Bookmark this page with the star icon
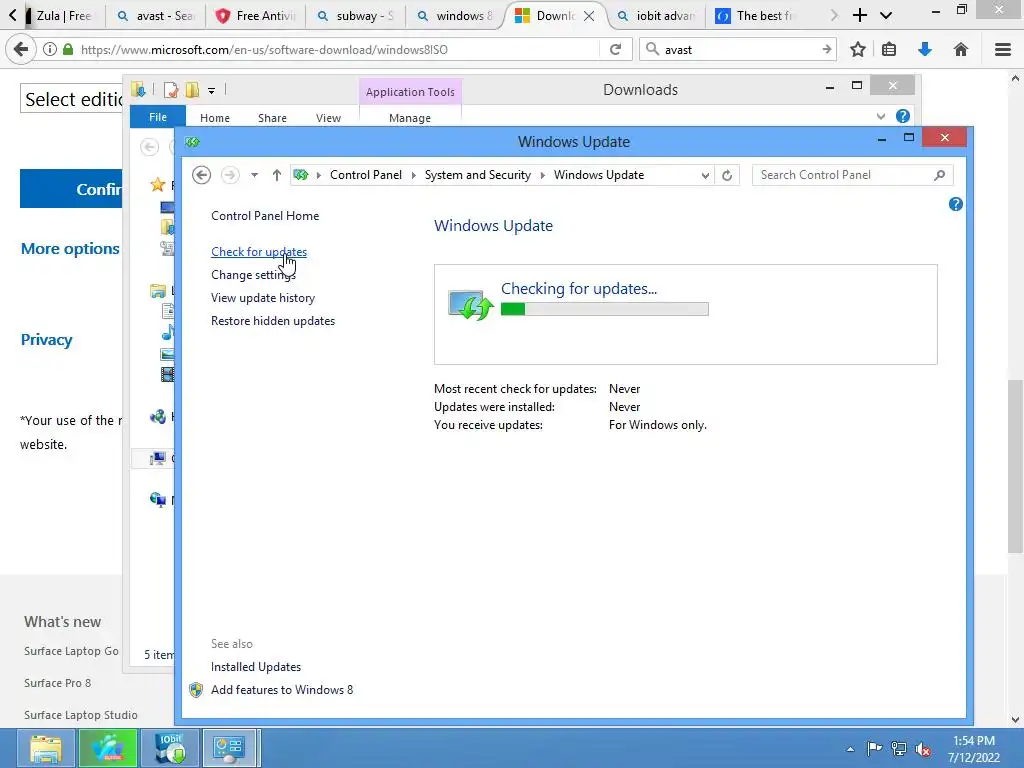 857,50
